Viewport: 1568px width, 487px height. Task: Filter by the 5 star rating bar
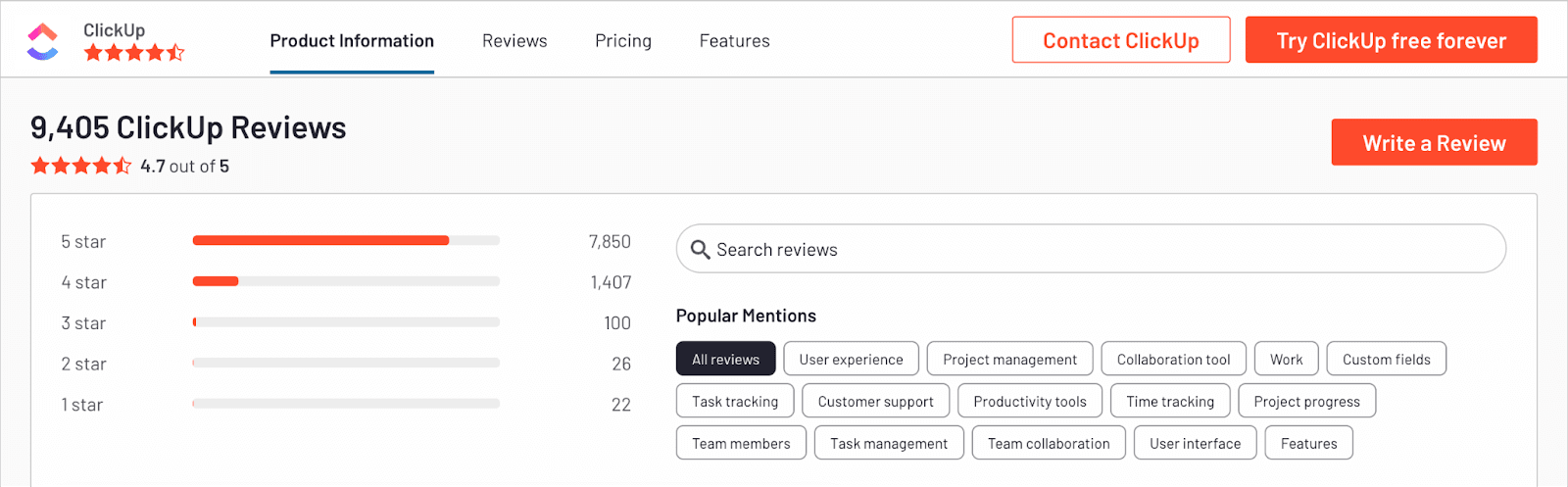pyautogui.click(x=346, y=240)
